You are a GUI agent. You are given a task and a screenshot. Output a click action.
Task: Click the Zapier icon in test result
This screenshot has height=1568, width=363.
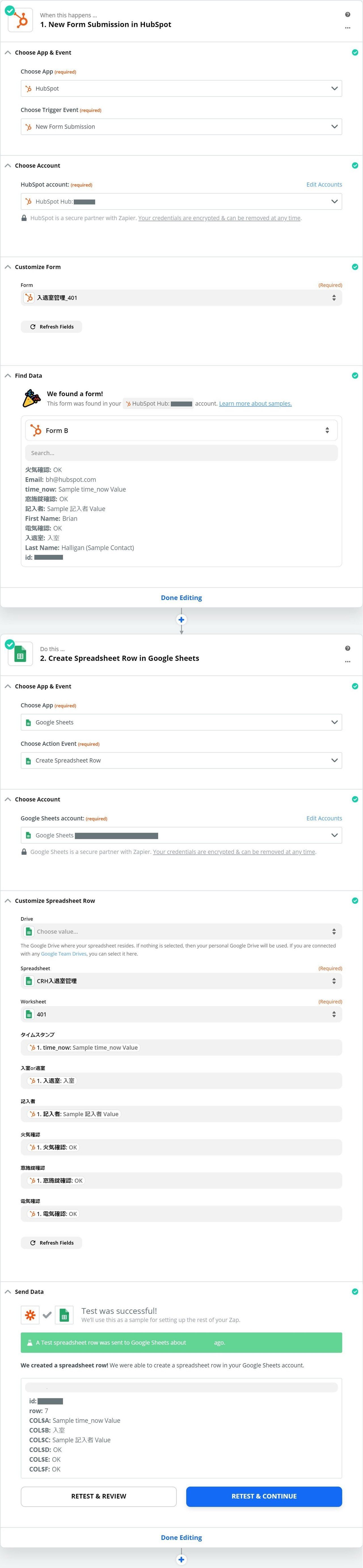(30, 1316)
